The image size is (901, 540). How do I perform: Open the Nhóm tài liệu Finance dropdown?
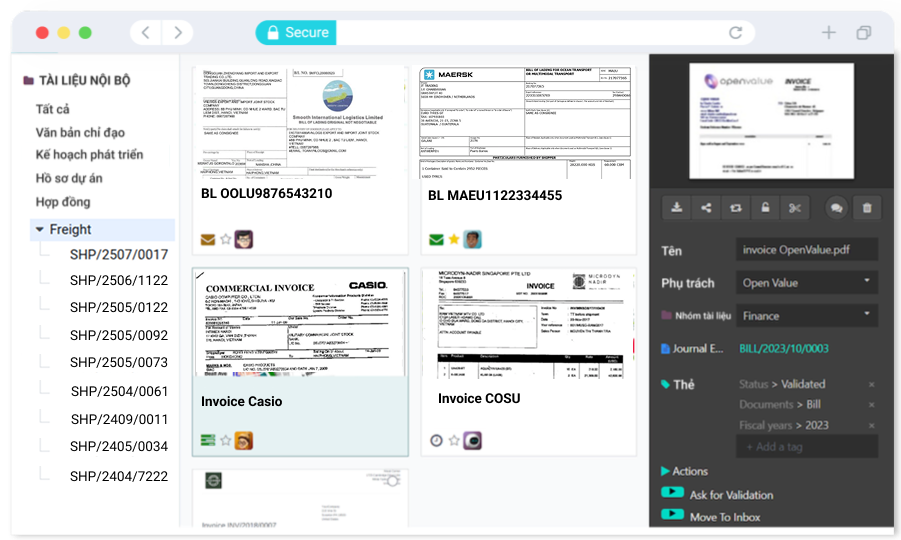(807, 316)
